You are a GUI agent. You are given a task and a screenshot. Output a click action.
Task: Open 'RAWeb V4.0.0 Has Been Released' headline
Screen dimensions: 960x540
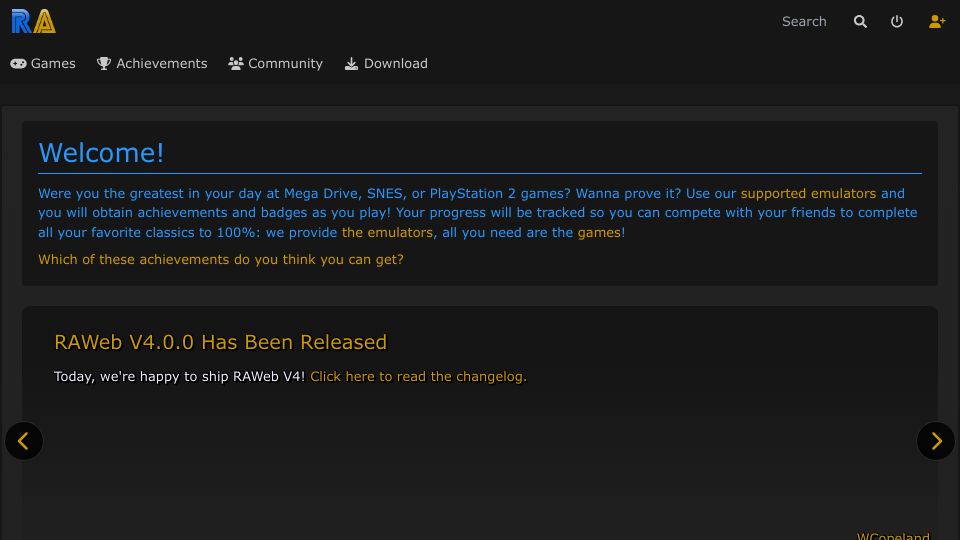220,342
